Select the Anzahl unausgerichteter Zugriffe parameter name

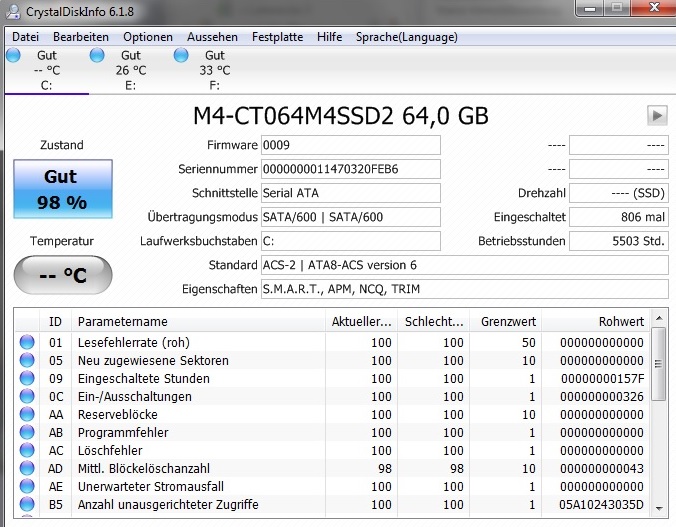click(x=168, y=505)
